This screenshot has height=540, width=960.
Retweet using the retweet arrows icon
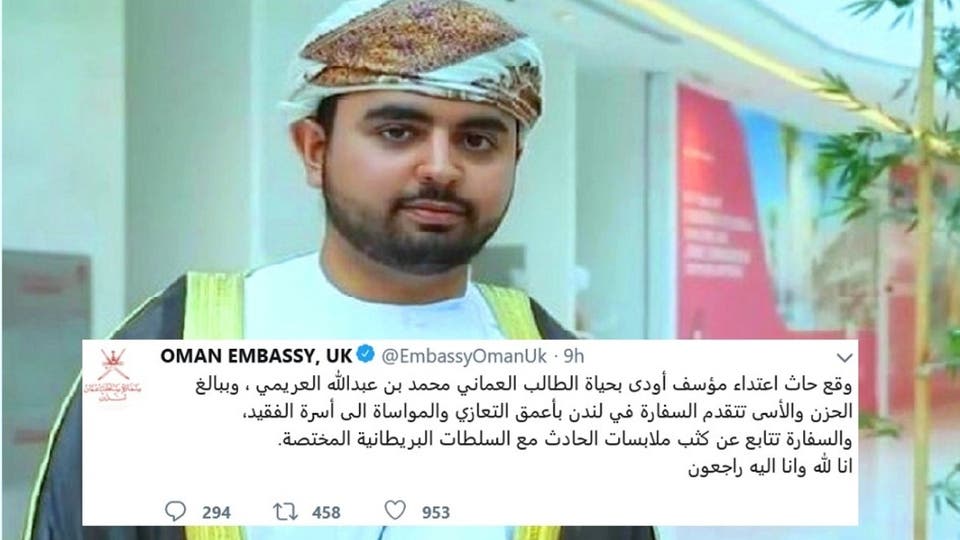[x=285, y=511]
